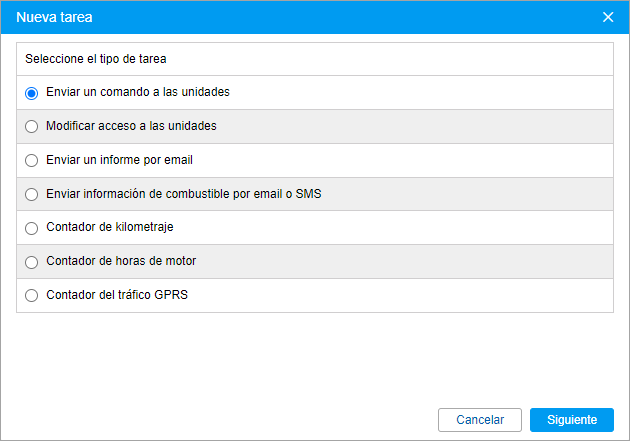This screenshot has width=630, height=441.
Task: Close the Nueva tarea dialog with the X icon
Action: [608, 17]
